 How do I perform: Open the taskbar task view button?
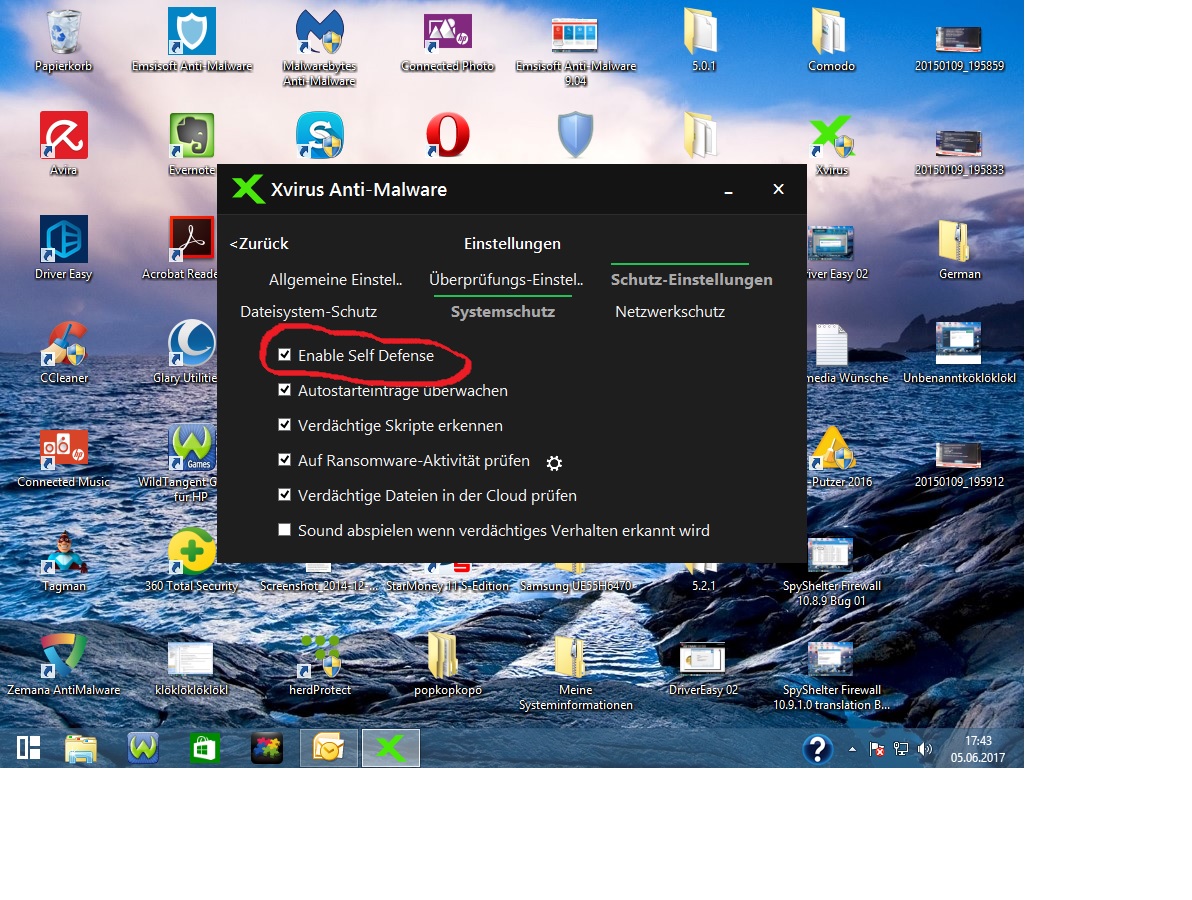tap(29, 748)
